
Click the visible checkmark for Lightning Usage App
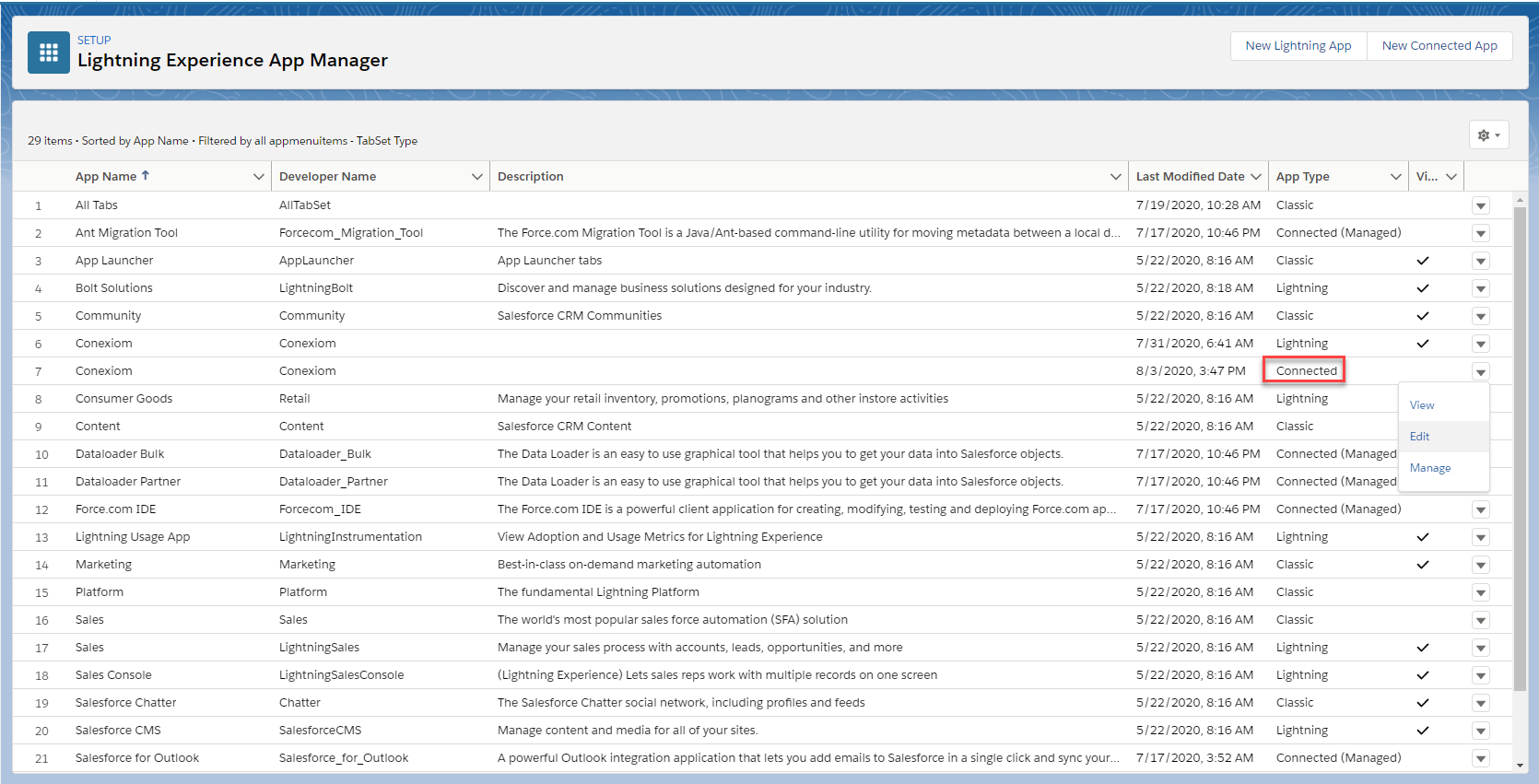click(1422, 537)
